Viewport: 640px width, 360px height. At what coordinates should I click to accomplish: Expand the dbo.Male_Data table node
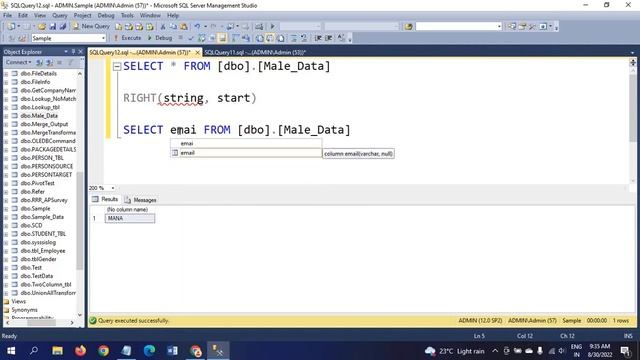click(6, 116)
